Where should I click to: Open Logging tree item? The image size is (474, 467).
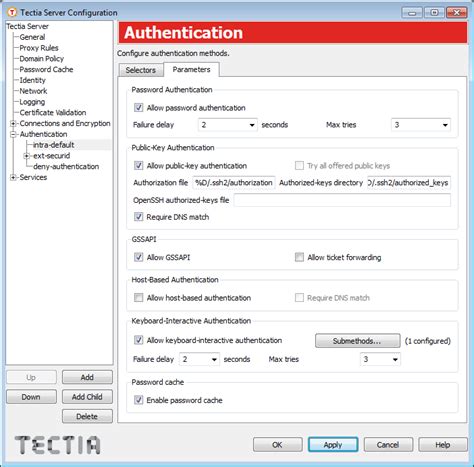(32, 102)
